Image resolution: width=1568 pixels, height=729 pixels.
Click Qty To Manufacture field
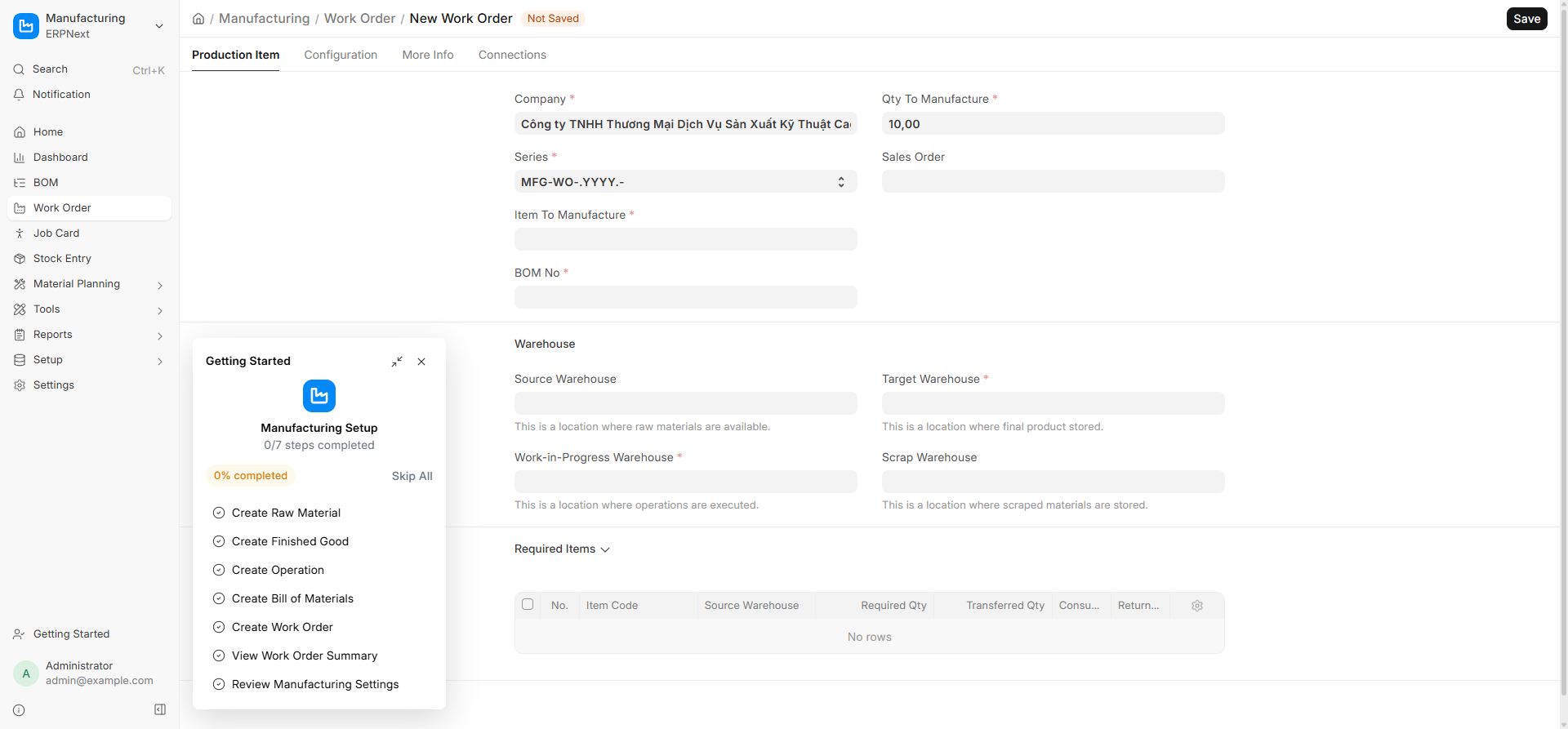[x=1053, y=124]
